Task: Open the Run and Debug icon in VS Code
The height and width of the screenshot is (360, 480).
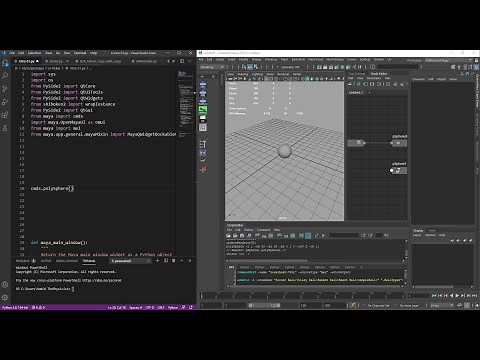Action: 5,102
